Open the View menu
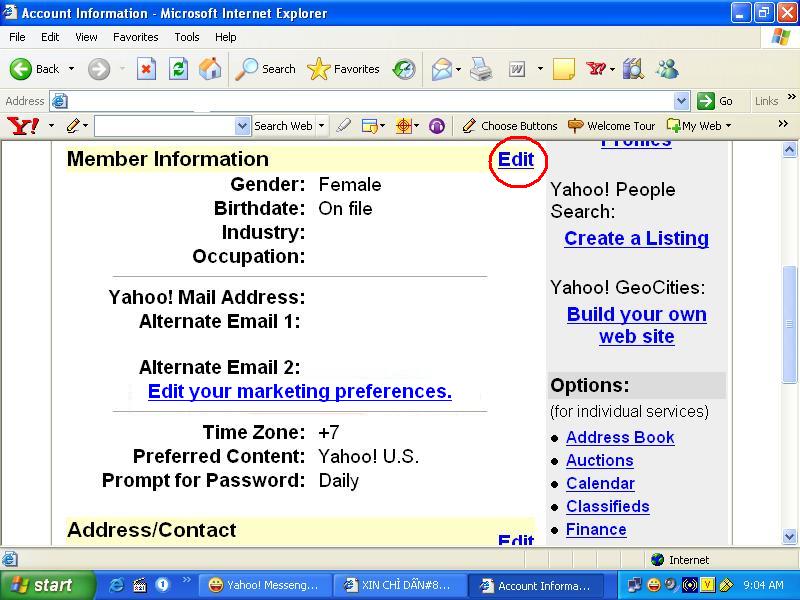The image size is (800, 600). tap(86, 37)
